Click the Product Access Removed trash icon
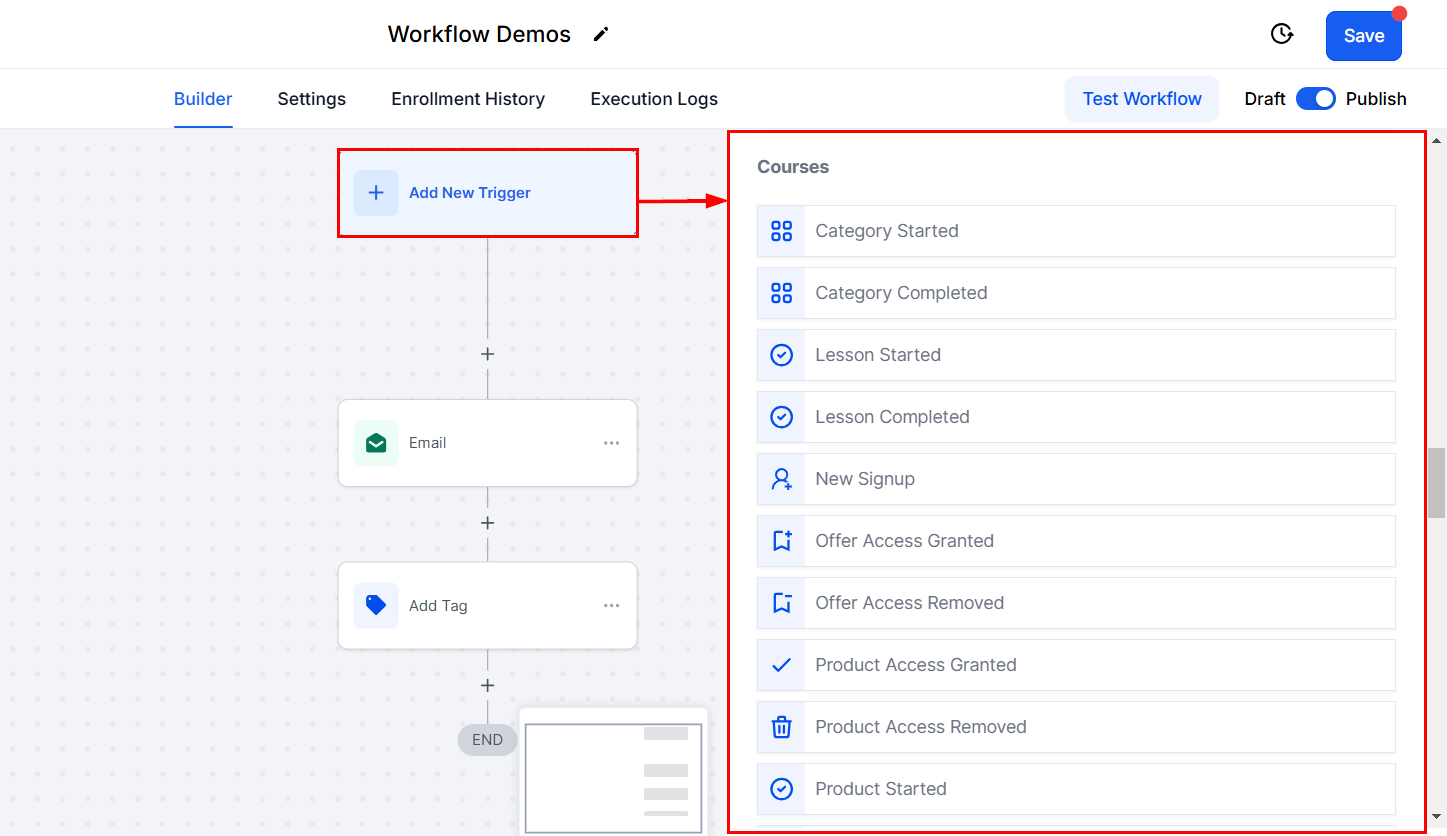The width and height of the screenshot is (1447, 836). pos(782,727)
